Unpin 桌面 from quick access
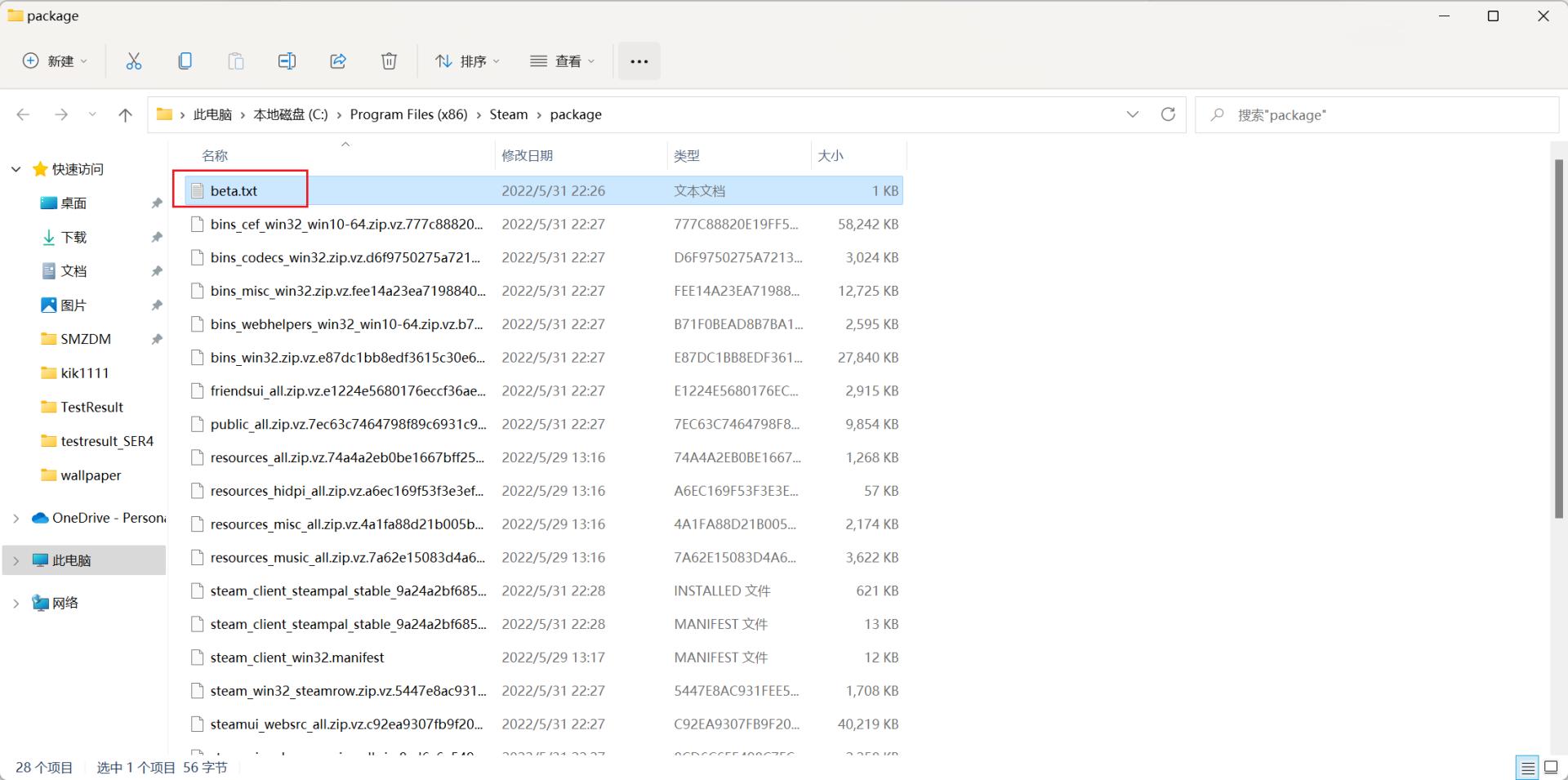Screen dimensions: 1568x780 [157, 203]
